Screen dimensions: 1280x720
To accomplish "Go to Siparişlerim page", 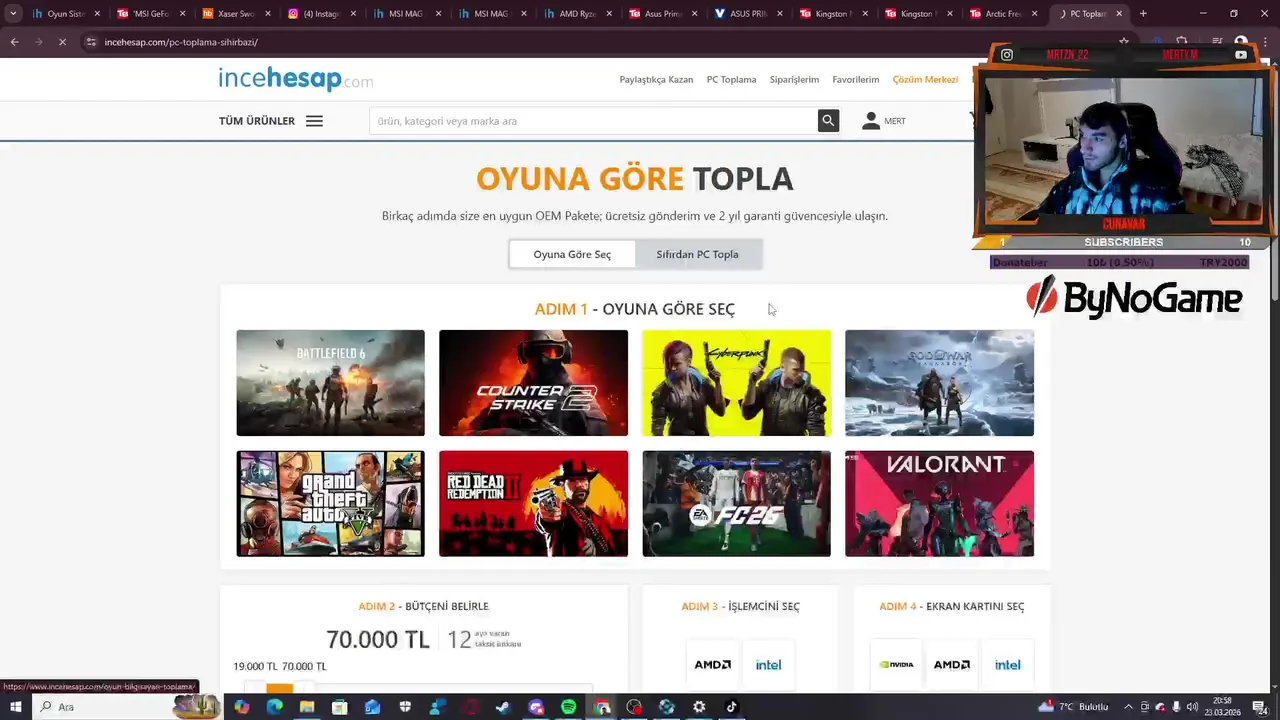I will click(794, 80).
